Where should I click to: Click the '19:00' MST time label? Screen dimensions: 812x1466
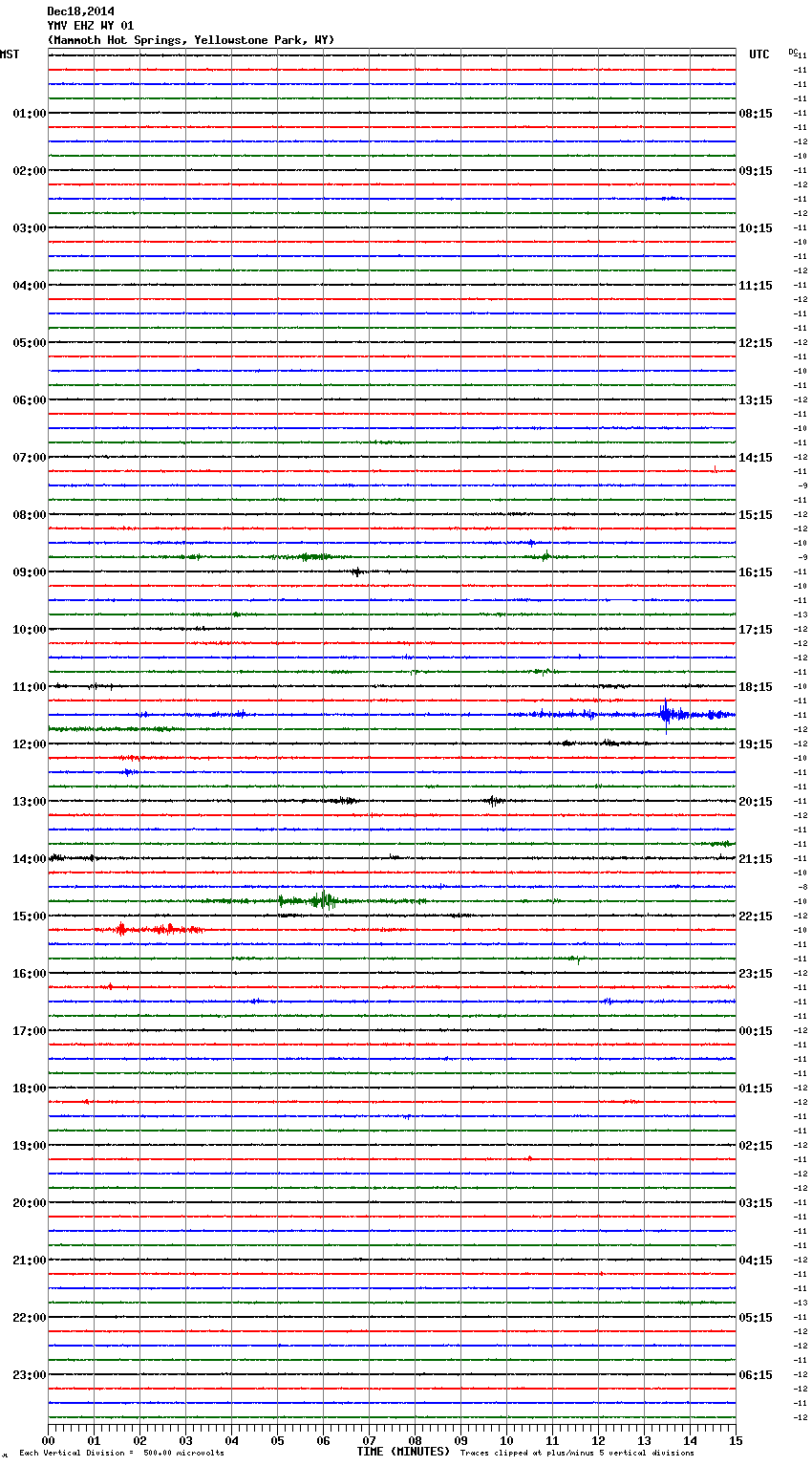click(29, 1146)
